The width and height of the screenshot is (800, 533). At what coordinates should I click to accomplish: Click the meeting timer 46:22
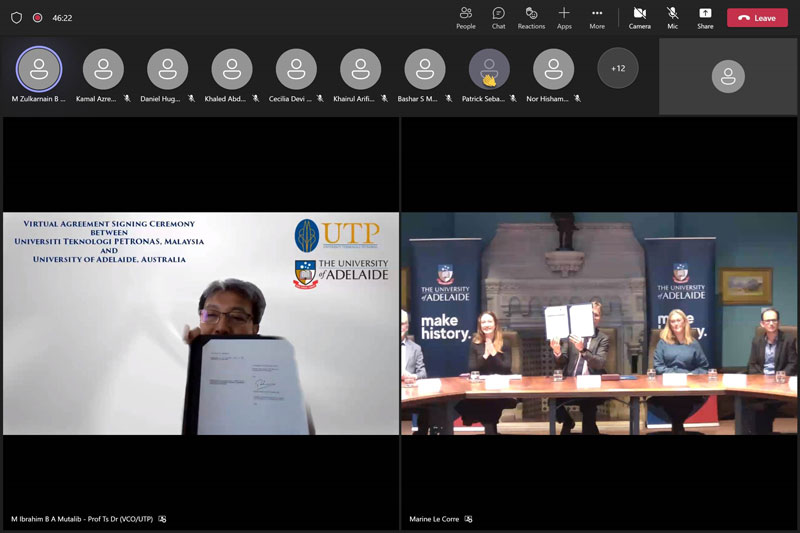(62, 18)
